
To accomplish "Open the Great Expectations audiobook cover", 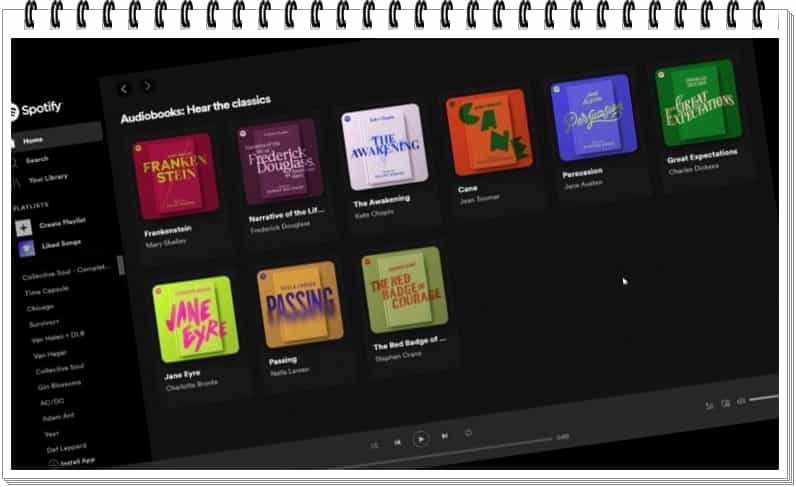I will point(699,103).
